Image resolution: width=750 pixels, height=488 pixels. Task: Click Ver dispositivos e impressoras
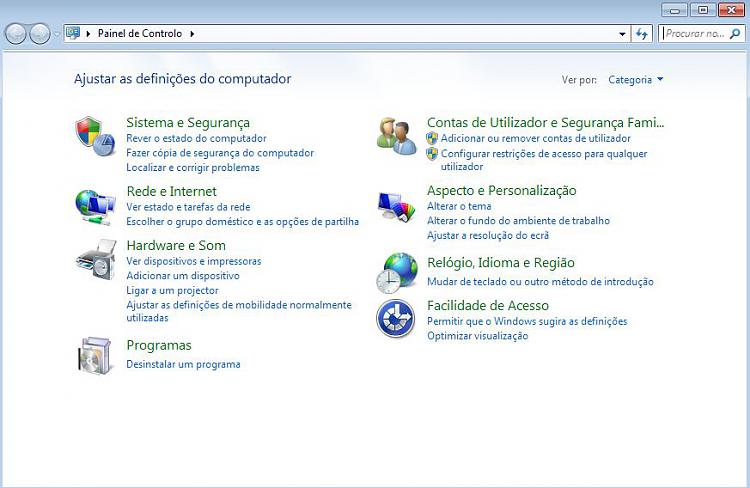click(194, 261)
